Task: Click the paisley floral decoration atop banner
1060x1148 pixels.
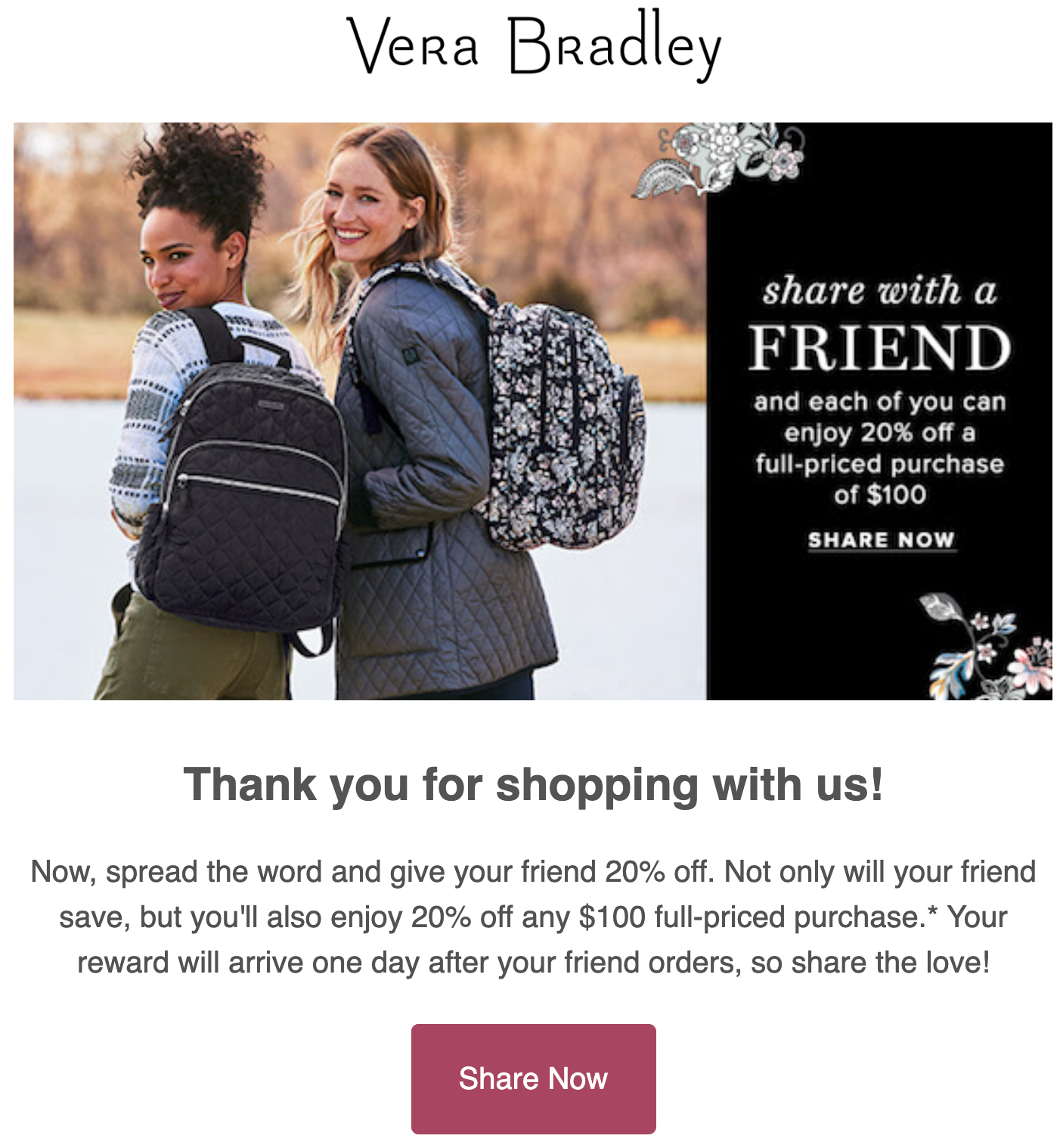Action: (718, 159)
